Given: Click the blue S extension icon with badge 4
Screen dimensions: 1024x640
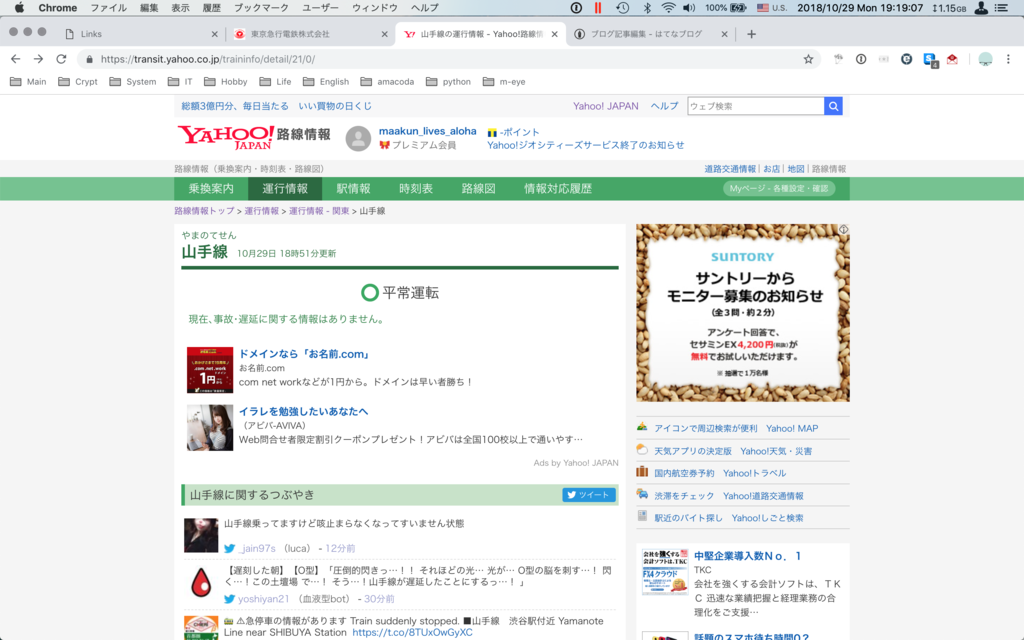Looking at the screenshot, I should coord(929,58).
